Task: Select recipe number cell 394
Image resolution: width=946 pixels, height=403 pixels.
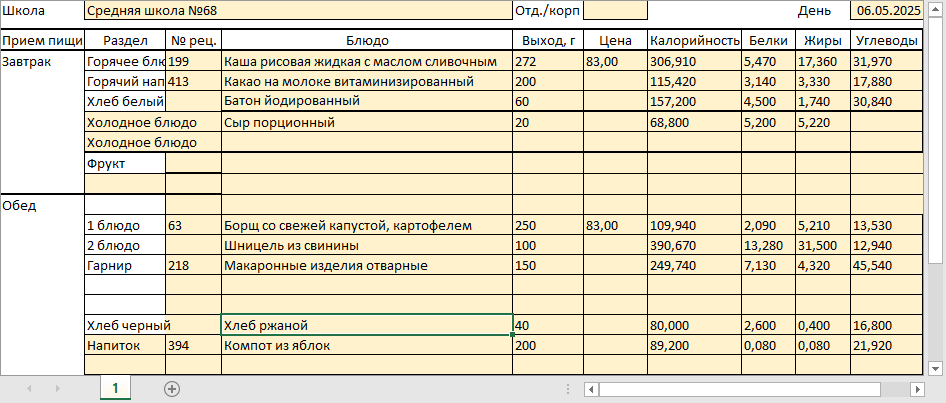Action: [x=194, y=346]
